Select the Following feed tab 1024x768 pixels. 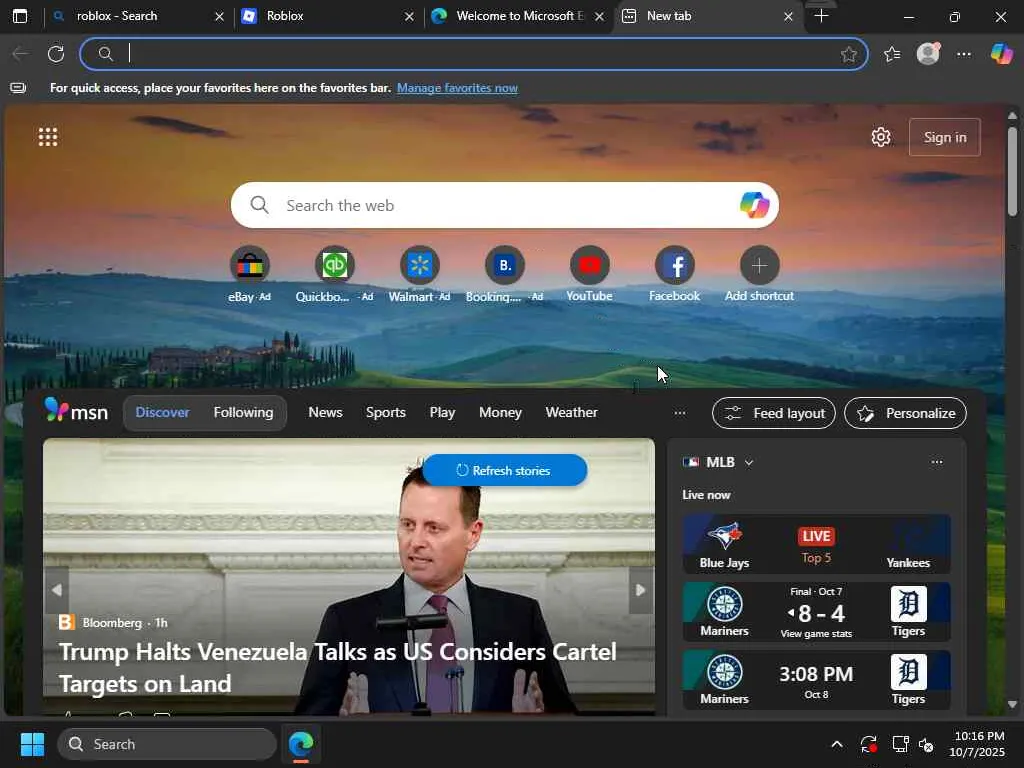[243, 412]
